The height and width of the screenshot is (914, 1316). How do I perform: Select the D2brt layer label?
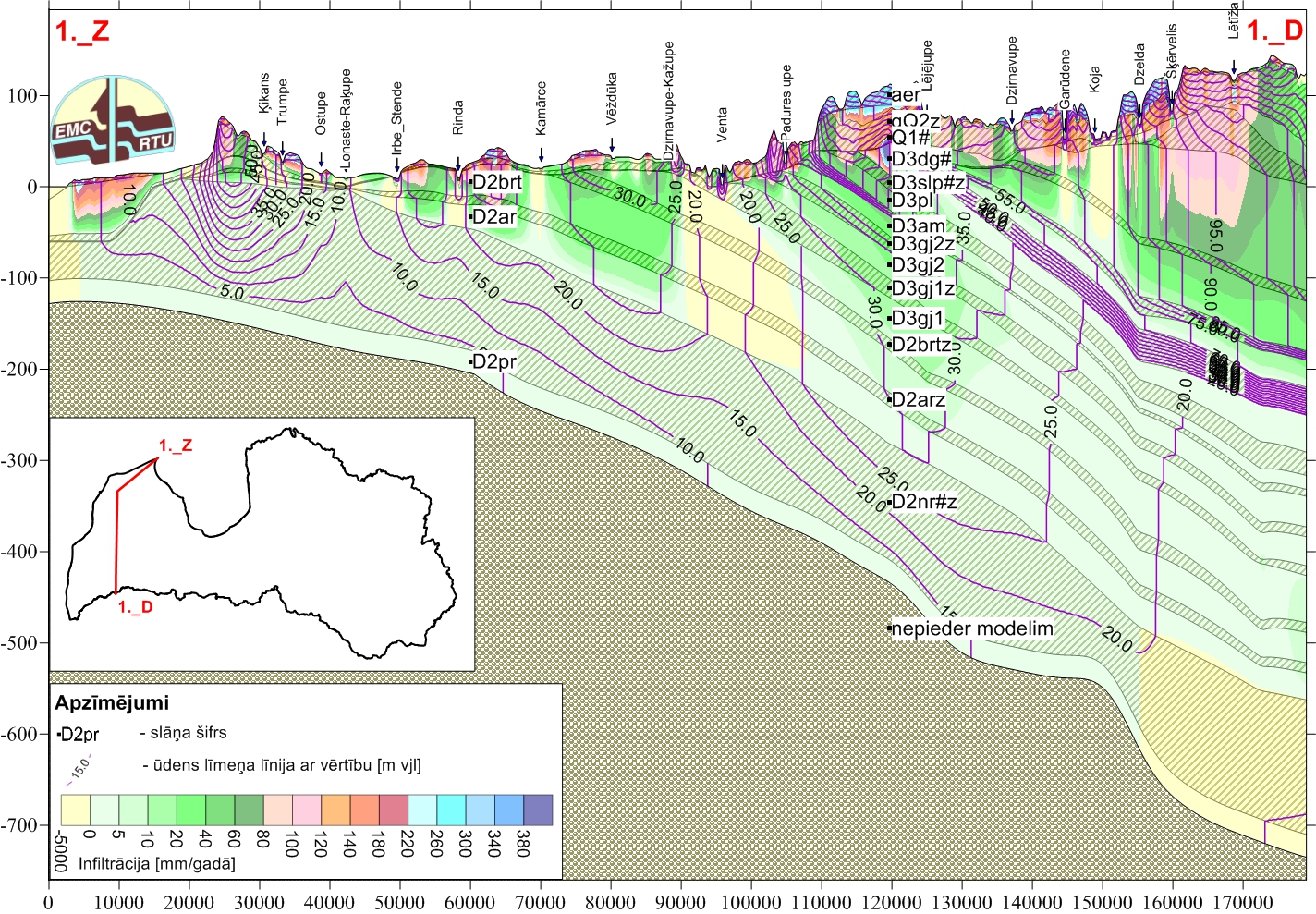[496, 182]
